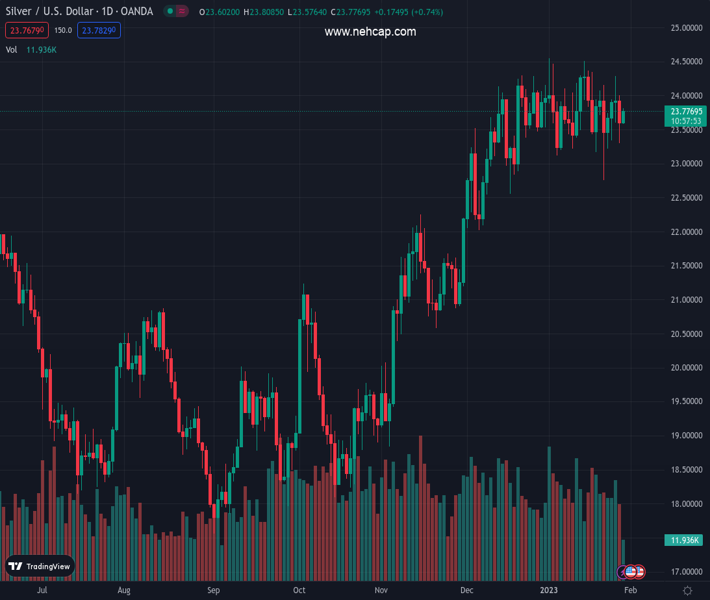Click the 2023 marker on time axis
This screenshot has width=710, height=600.
[x=549, y=591]
